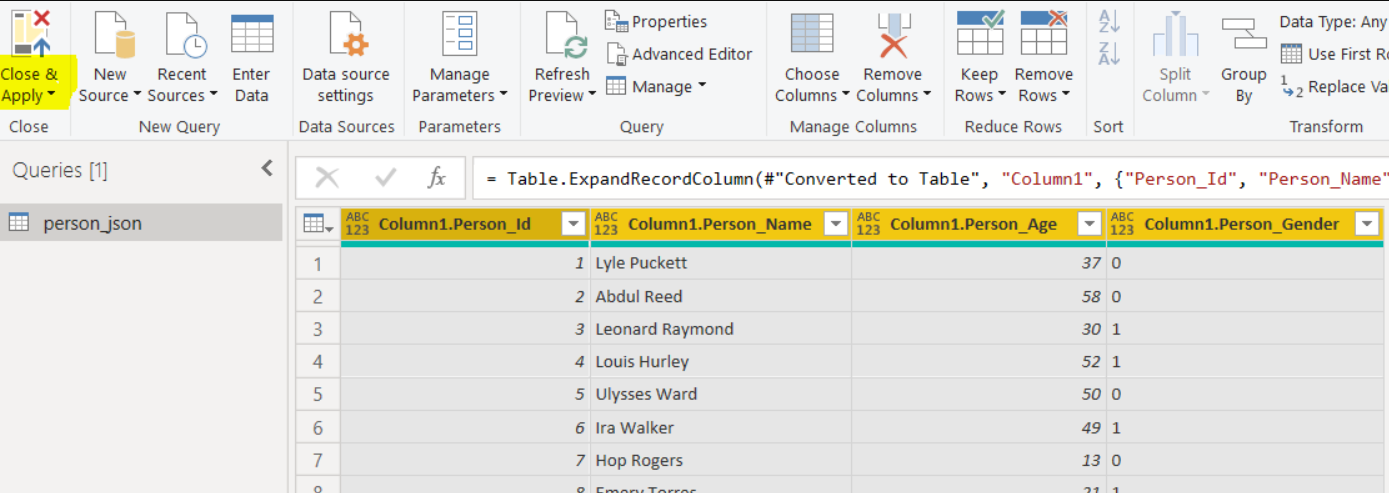
Task: Click the Close & Apply icon
Action: pos(30,32)
